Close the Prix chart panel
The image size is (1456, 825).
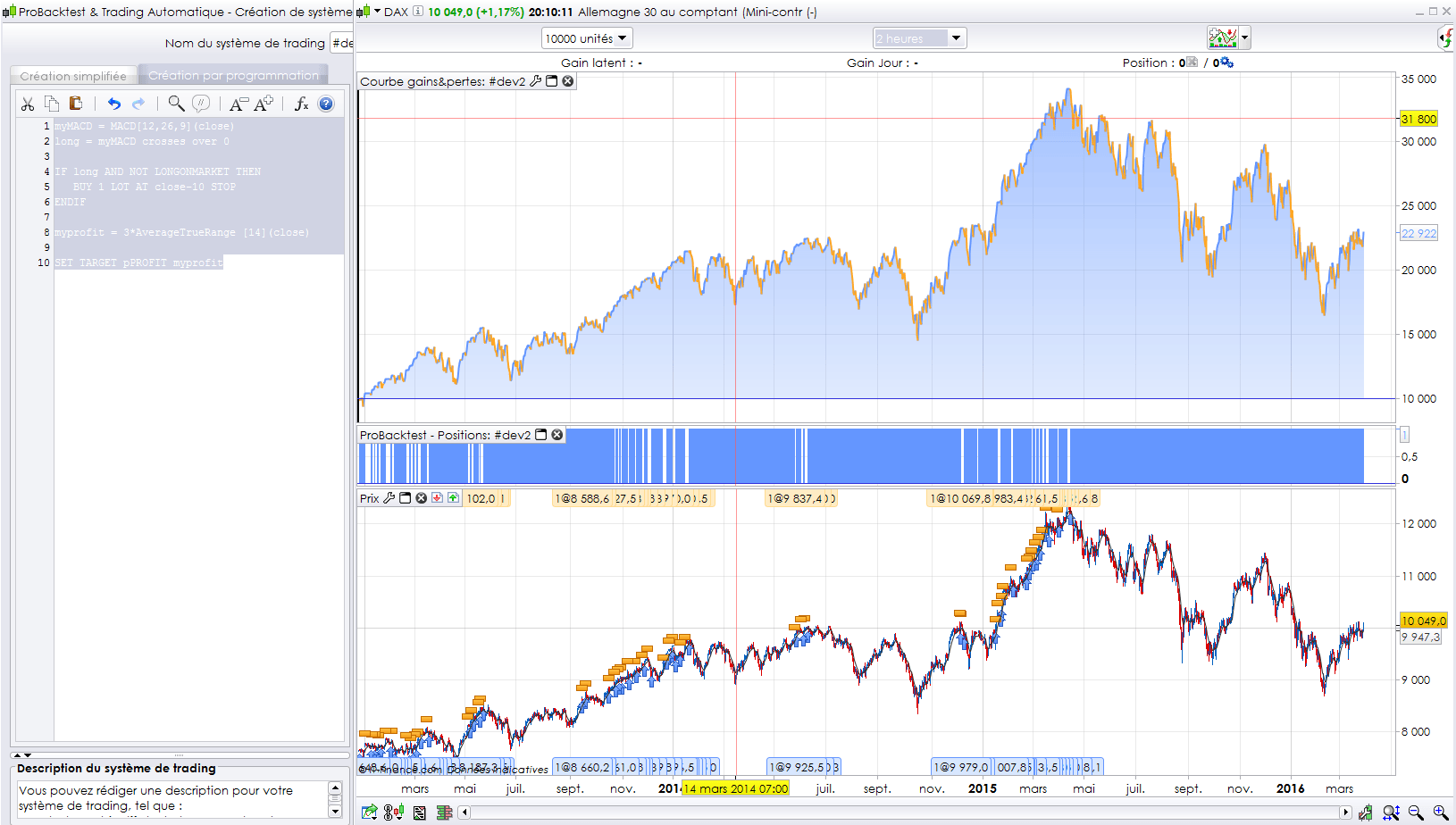422,498
